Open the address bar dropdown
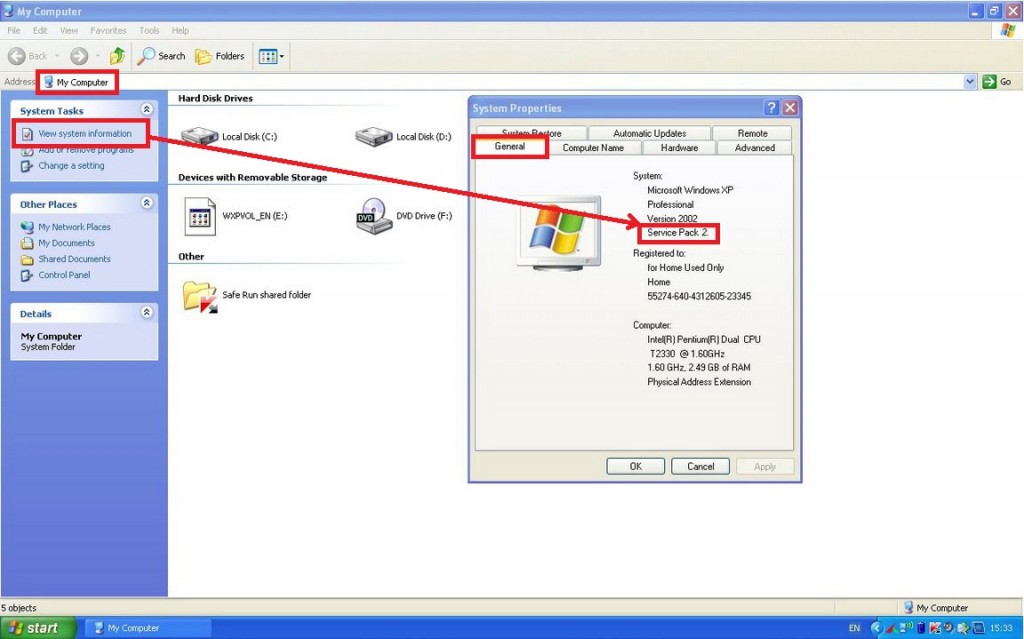 click(968, 81)
